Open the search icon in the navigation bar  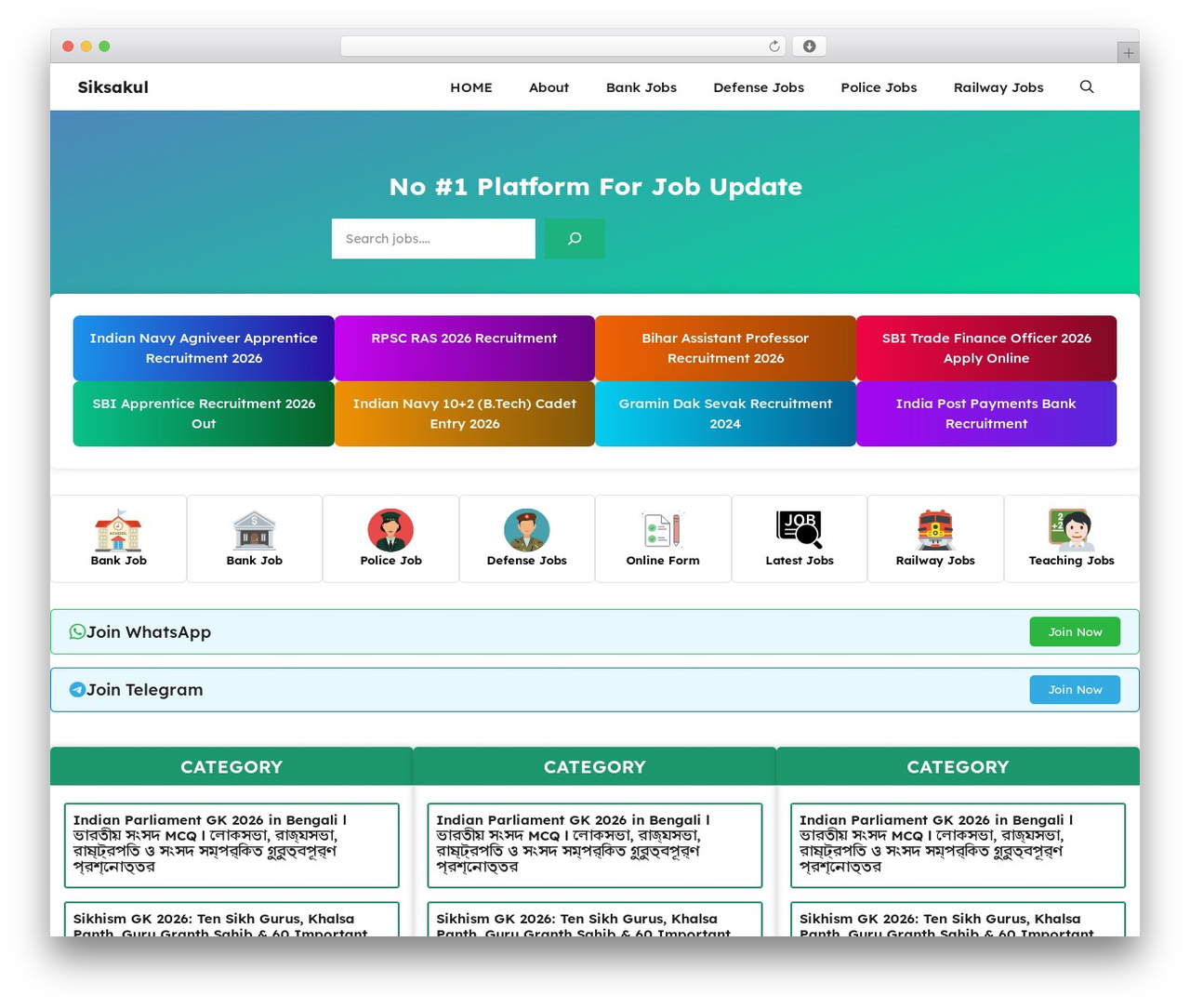coord(1086,86)
